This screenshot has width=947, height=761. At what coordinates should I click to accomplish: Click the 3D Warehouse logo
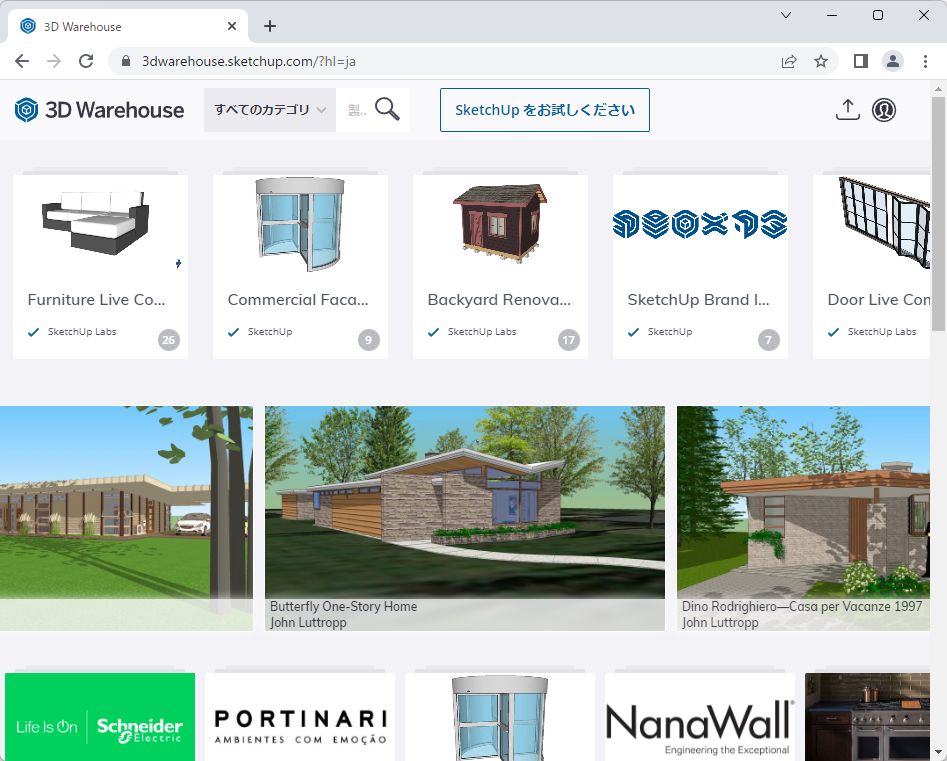click(x=99, y=110)
